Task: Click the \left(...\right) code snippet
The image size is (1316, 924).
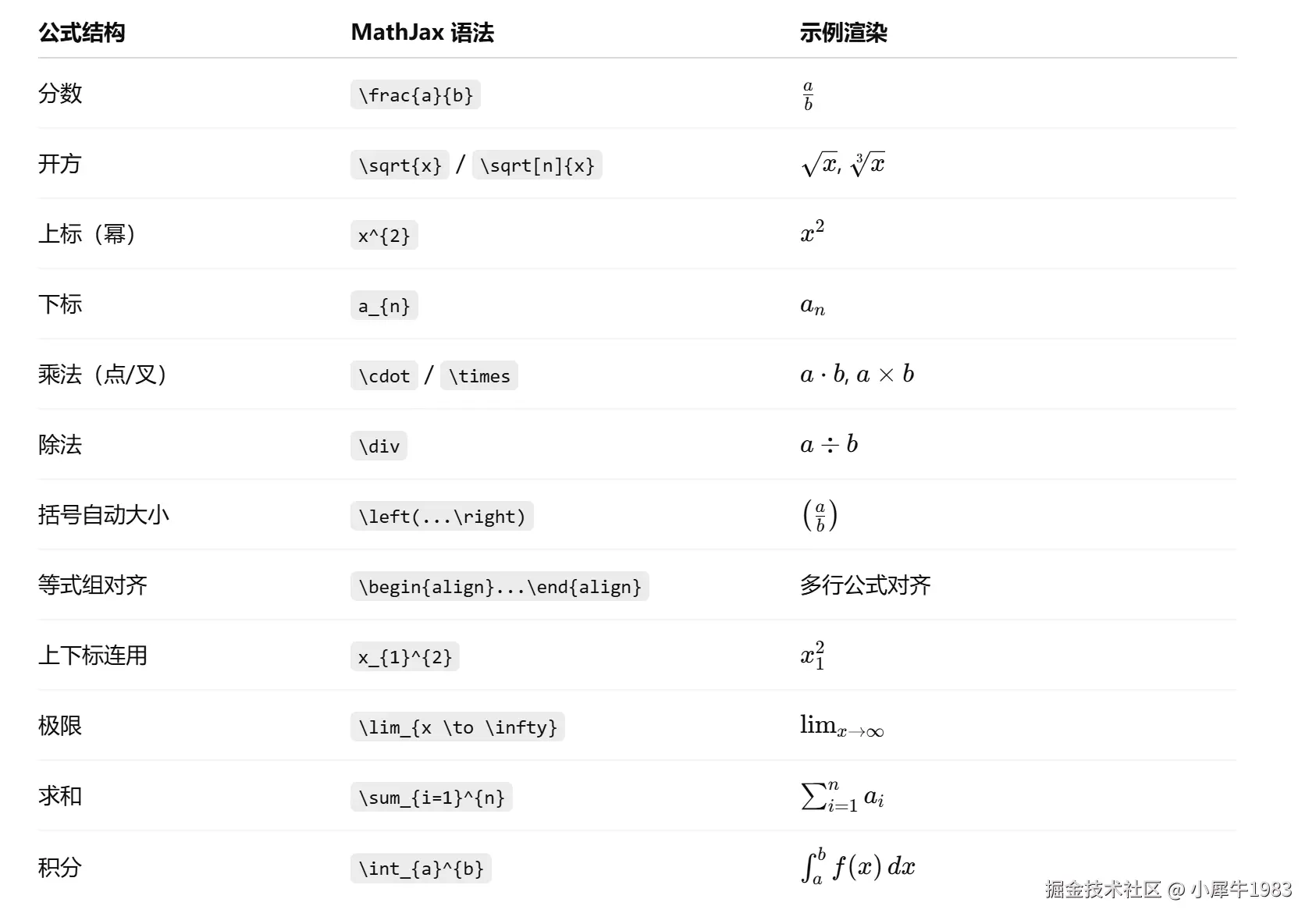Action: (x=442, y=517)
